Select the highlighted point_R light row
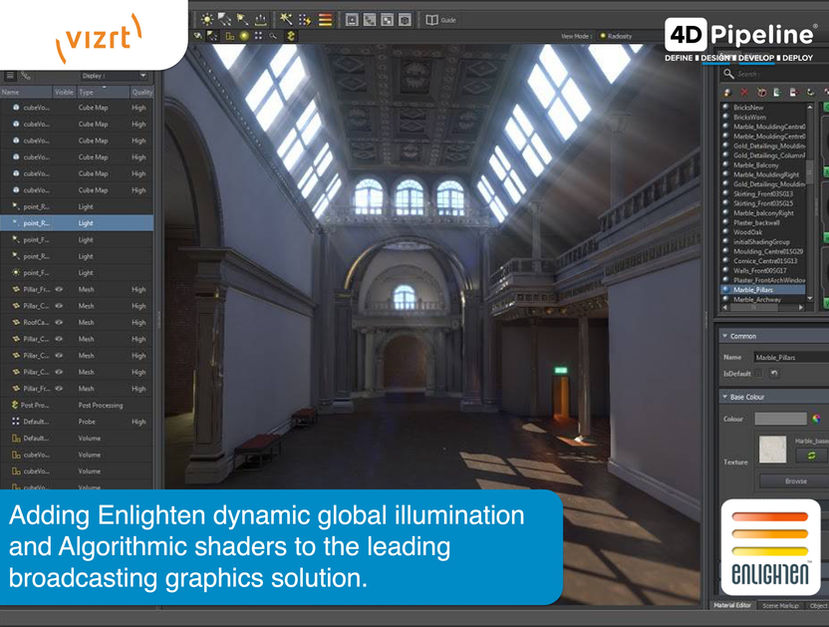Image resolution: width=829 pixels, height=627 pixels. (77, 223)
